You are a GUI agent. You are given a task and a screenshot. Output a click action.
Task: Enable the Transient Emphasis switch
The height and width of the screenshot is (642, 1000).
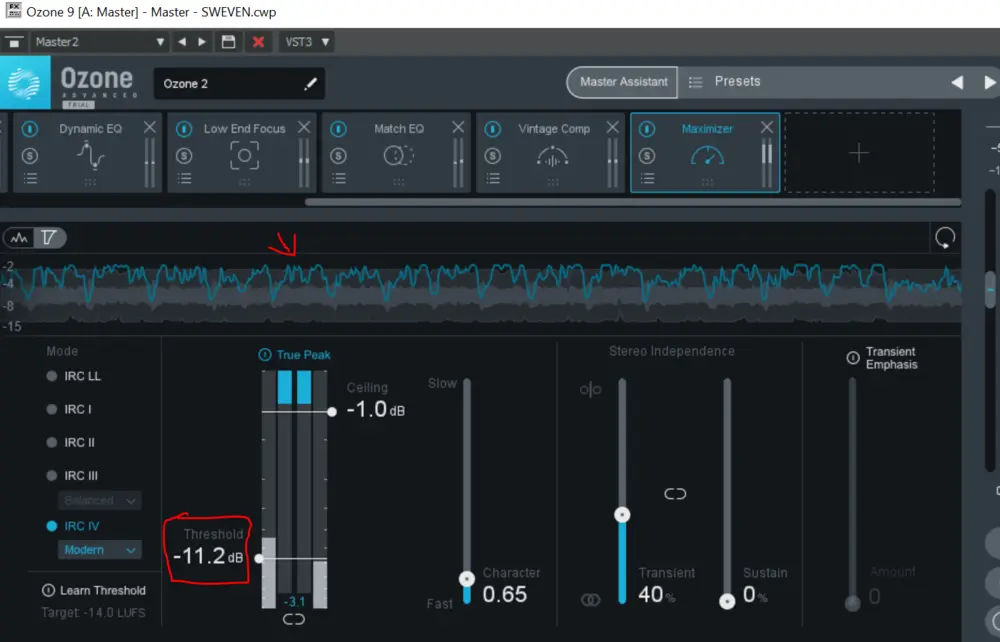pos(853,358)
